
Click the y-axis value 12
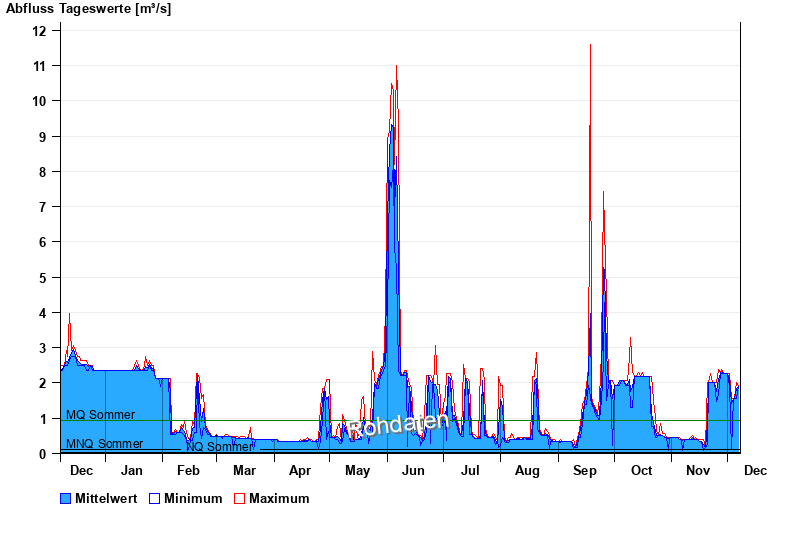coord(40,30)
